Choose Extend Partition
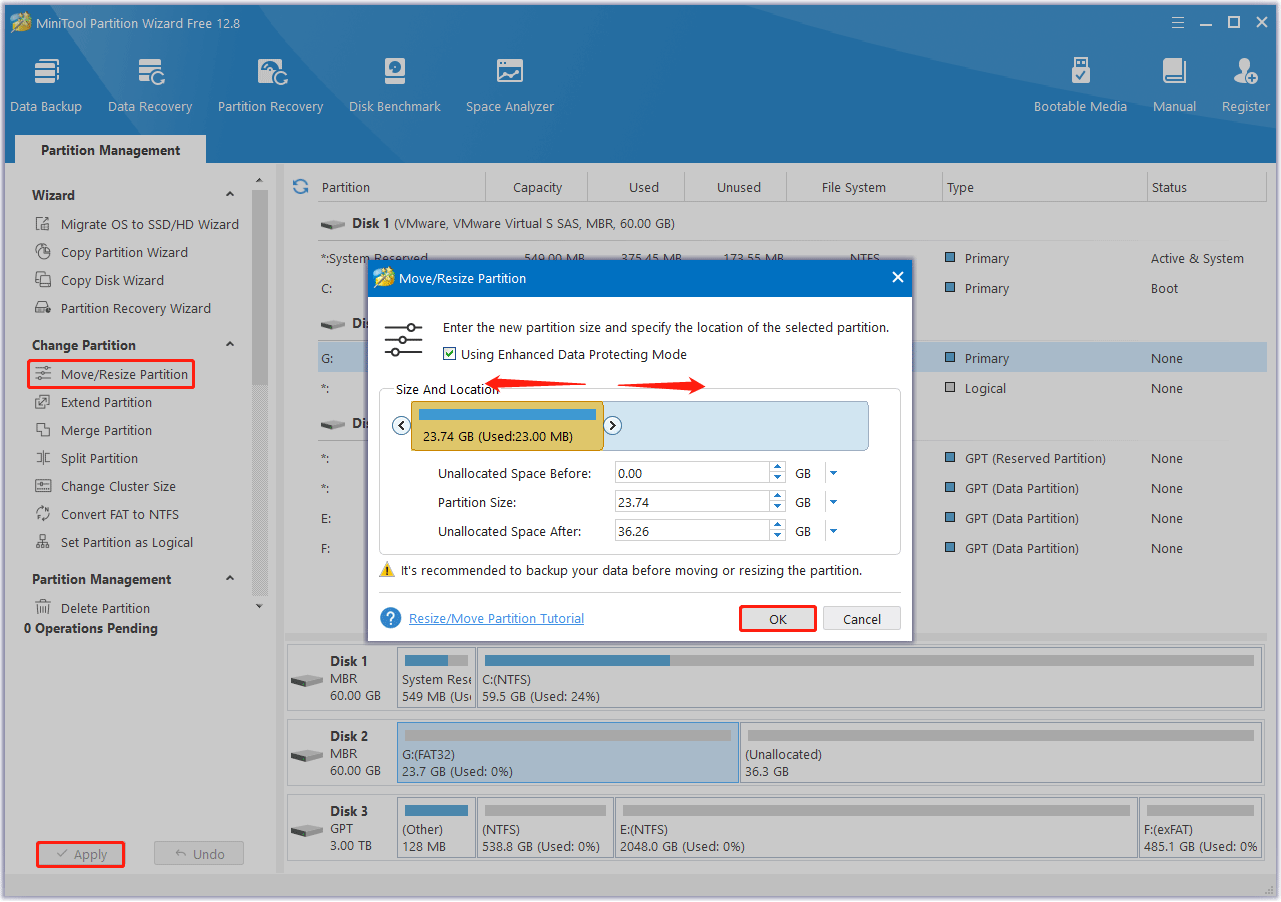The image size is (1281, 902). pos(94,402)
